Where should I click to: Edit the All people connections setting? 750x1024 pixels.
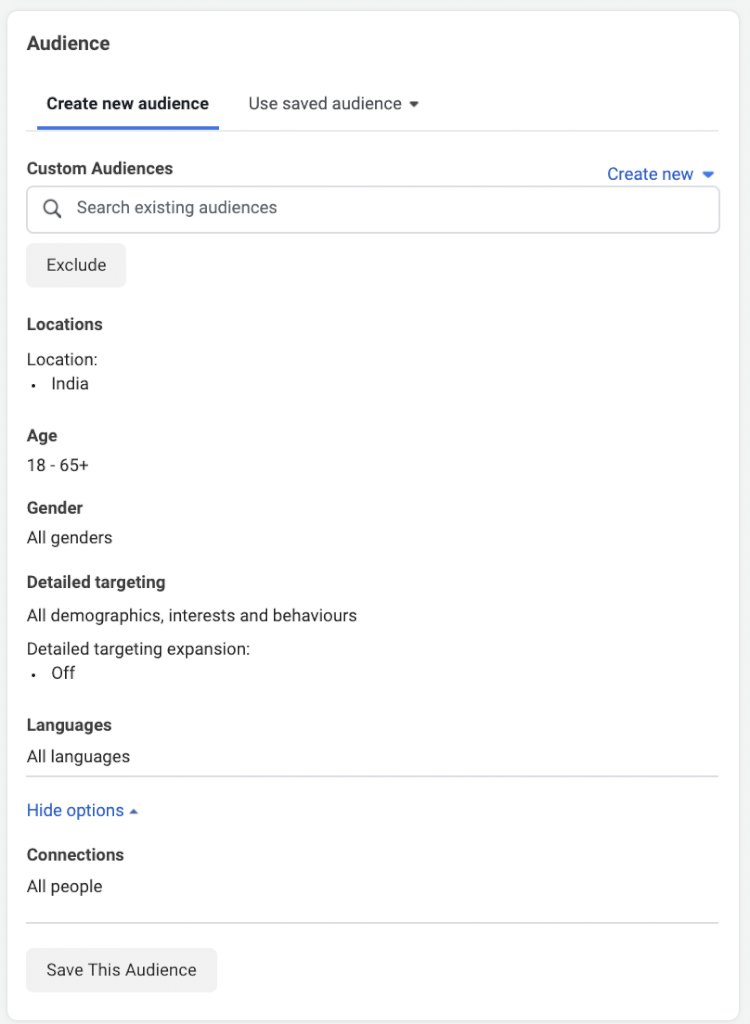pos(65,886)
